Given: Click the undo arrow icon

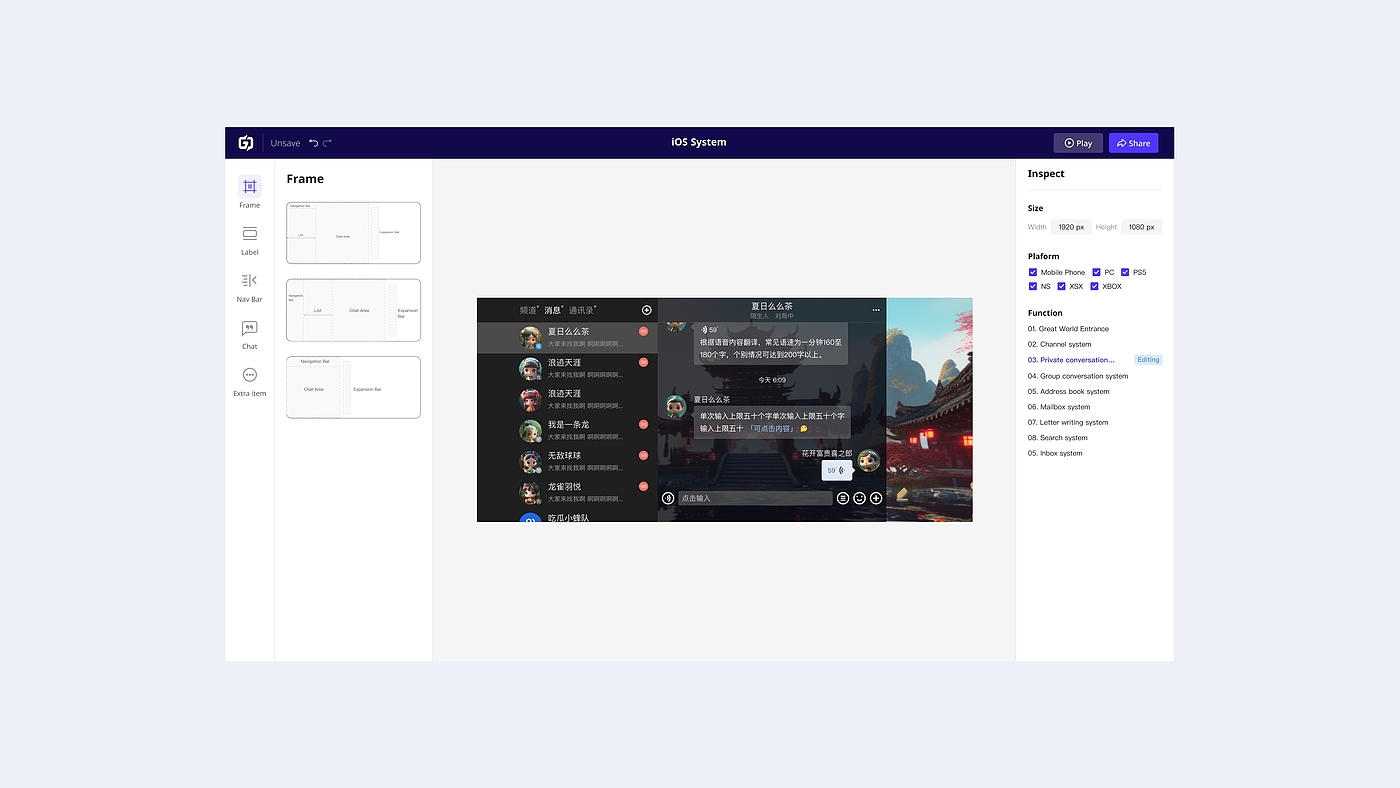Looking at the screenshot, I should pos(313,143).
